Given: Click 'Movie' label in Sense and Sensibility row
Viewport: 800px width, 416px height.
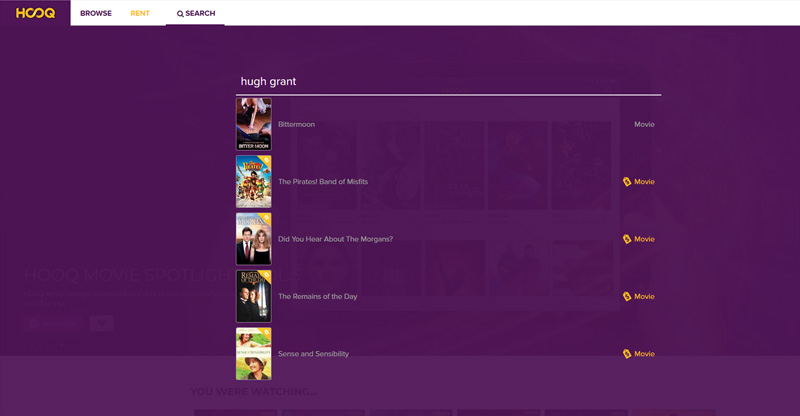Looking at the screenshot, I should point(644,354).
